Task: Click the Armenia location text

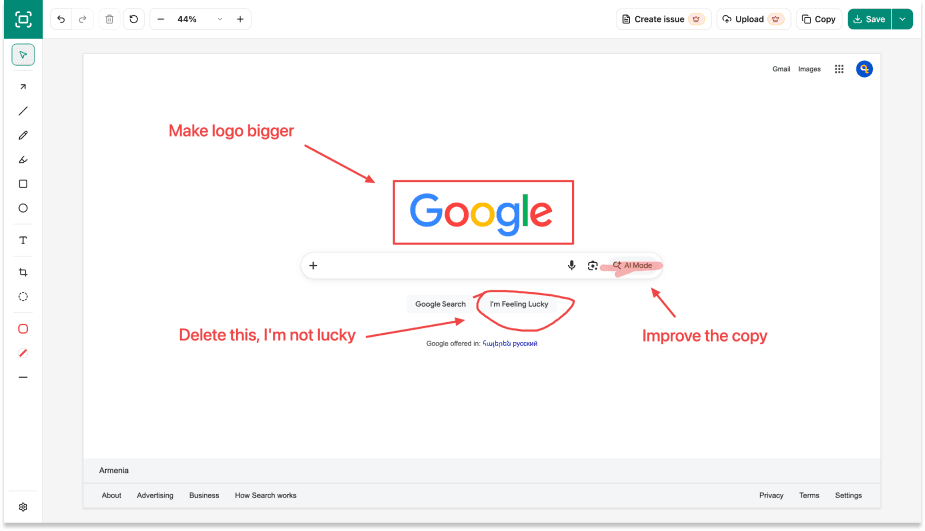Action: pyautogui.click(x=114, y=470)
